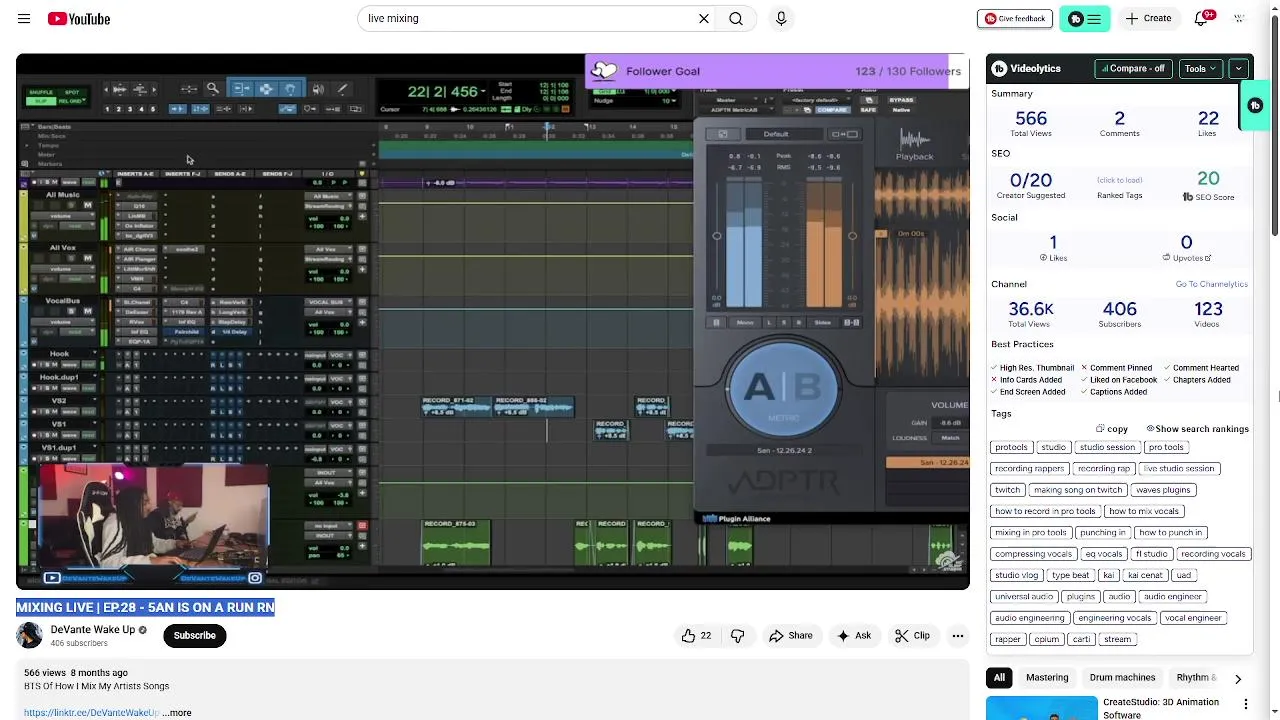The image size is (1280, 720).
Task: Click the DeVante Wake Up channel name
Action: [93, 629]
